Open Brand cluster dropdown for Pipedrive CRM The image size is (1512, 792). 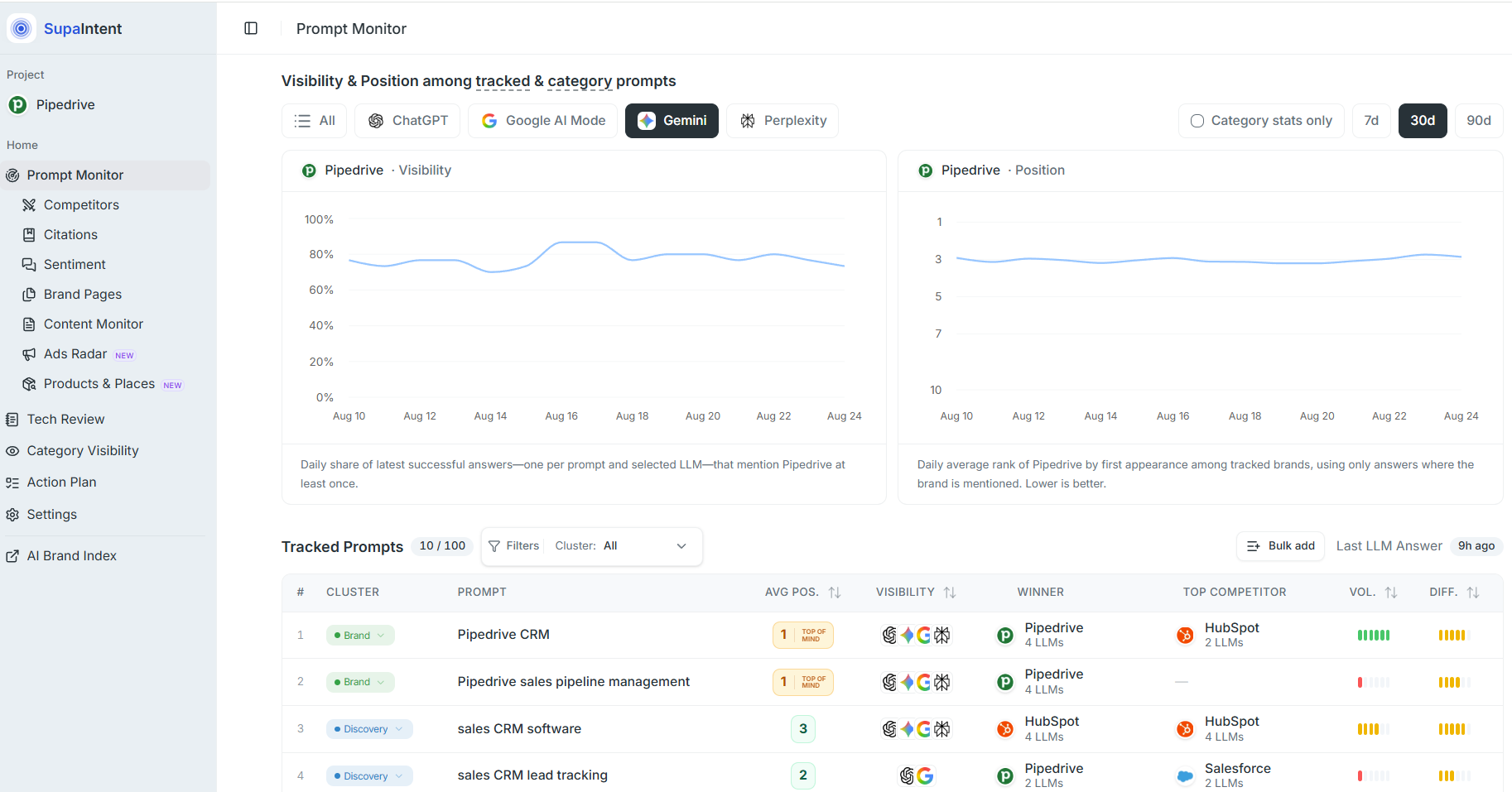tap(360, 636)
